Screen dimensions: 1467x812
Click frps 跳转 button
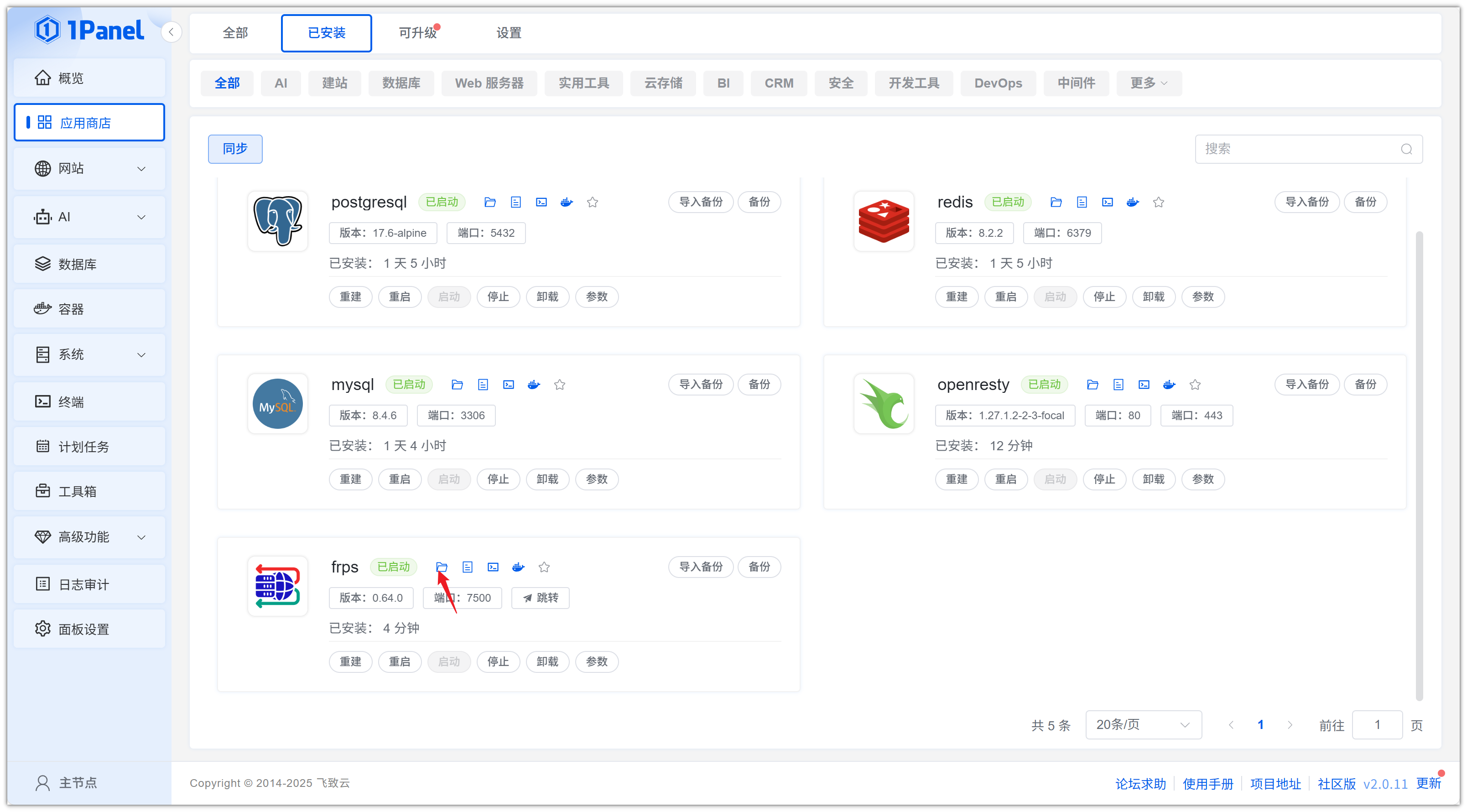click(541, 598)
